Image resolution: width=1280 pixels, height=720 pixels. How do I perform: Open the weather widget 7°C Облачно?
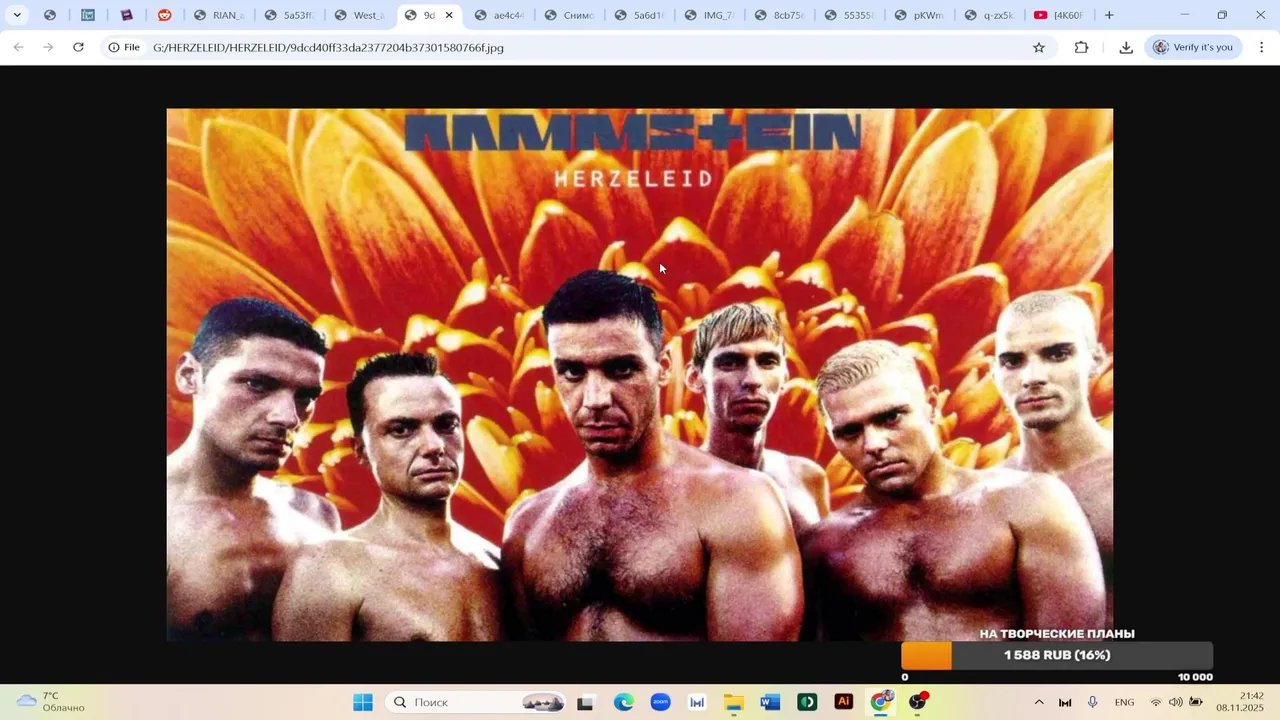point(52,702)
